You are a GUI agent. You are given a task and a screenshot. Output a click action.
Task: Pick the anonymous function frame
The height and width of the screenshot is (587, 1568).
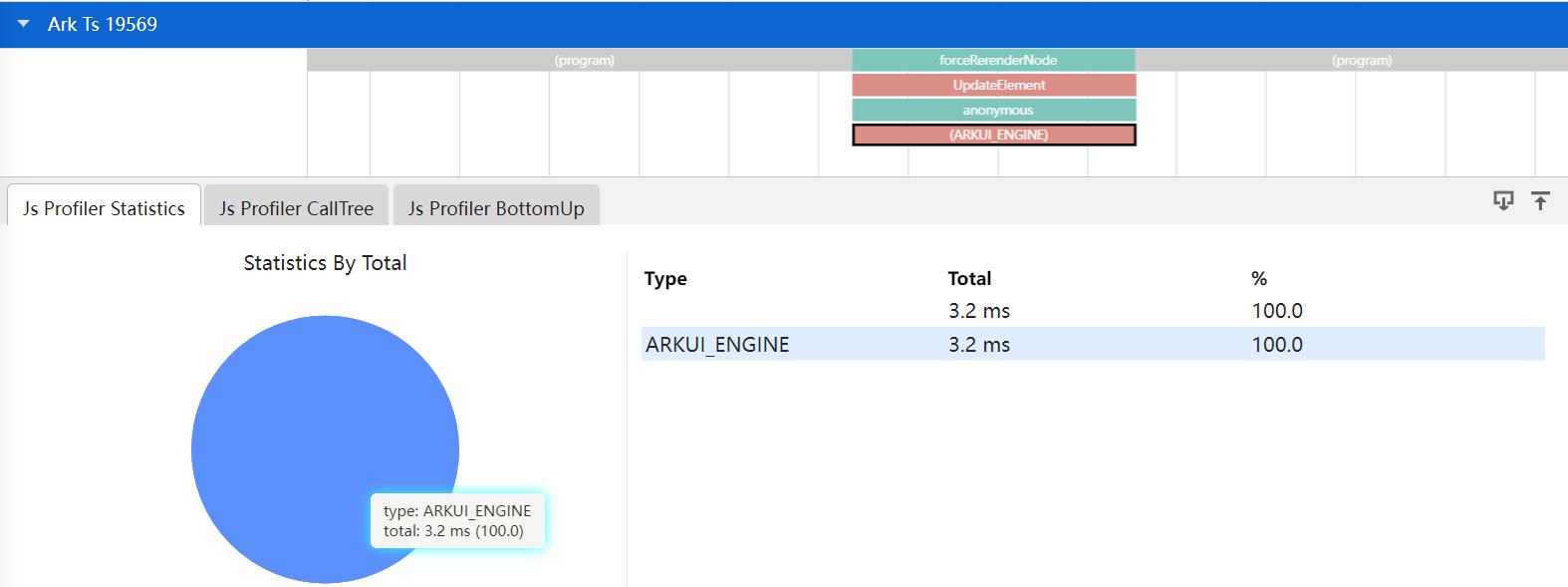coord(993,110)
